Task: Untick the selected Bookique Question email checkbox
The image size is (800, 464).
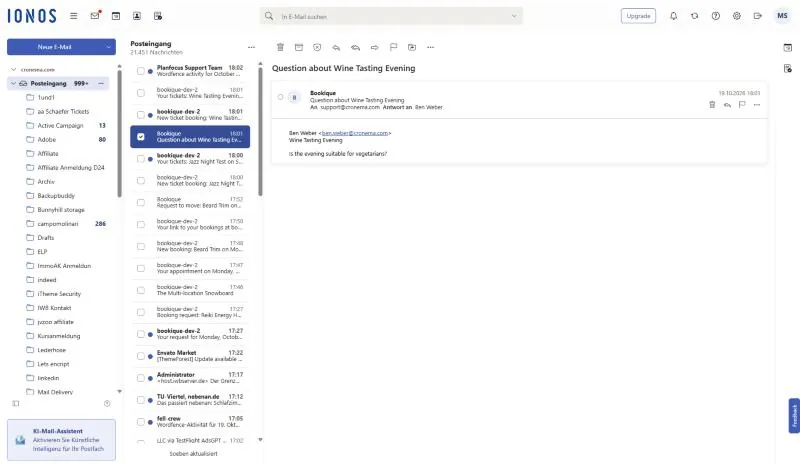Action: point(141,137)
